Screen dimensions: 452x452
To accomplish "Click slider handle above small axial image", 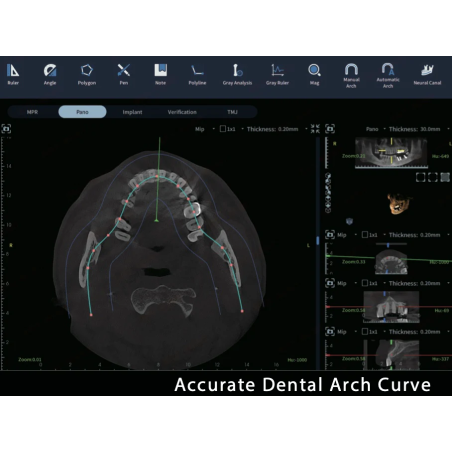I will 388,245.
